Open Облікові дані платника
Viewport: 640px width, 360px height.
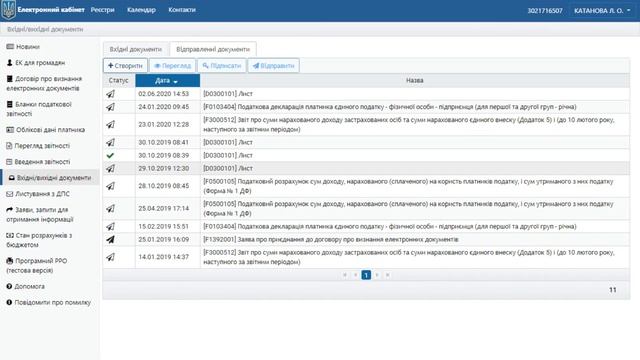[x=46, y=129]
